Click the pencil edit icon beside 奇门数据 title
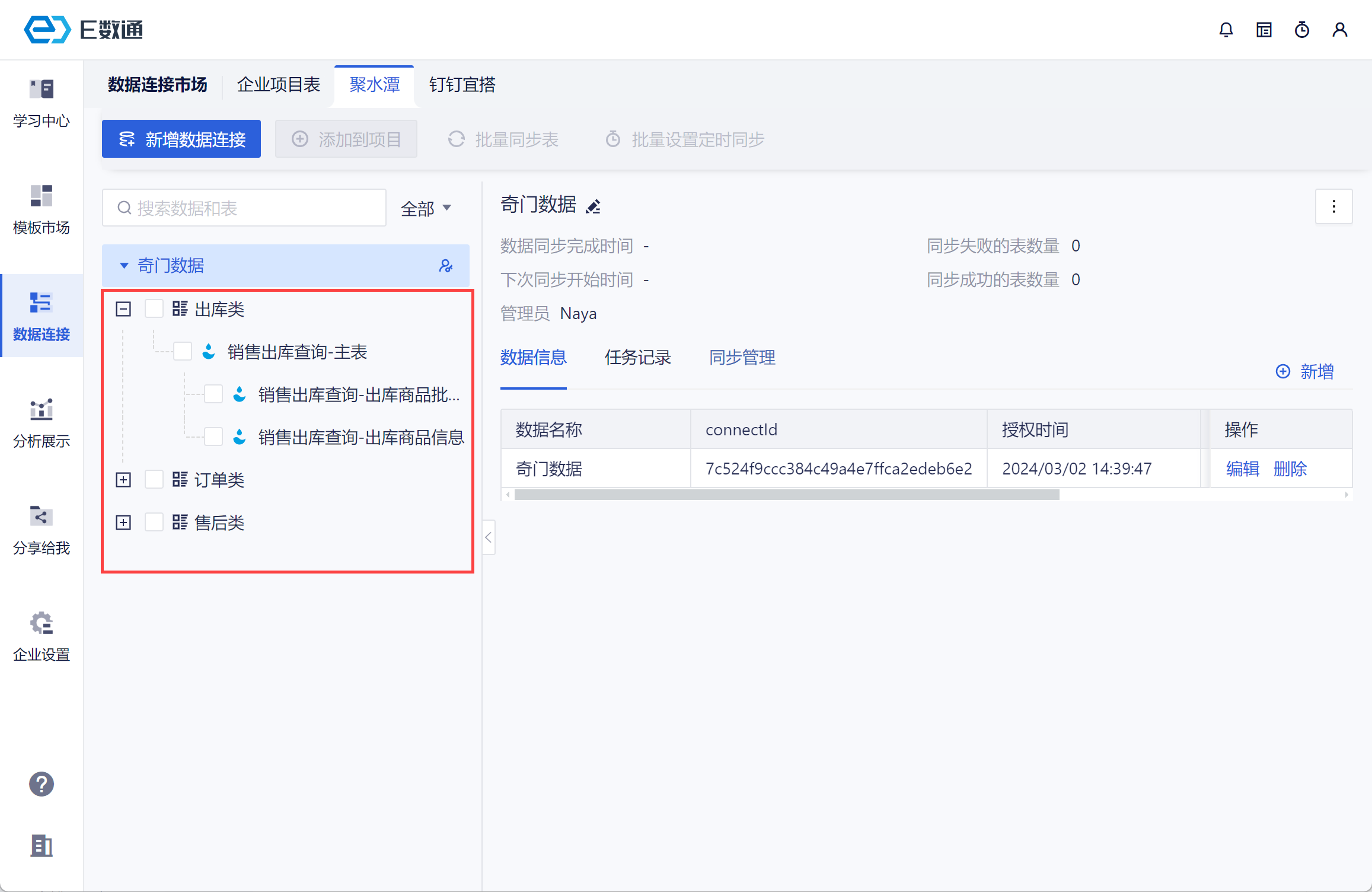The width and height of the screenshot is (1372, 892). click(593, 206)
